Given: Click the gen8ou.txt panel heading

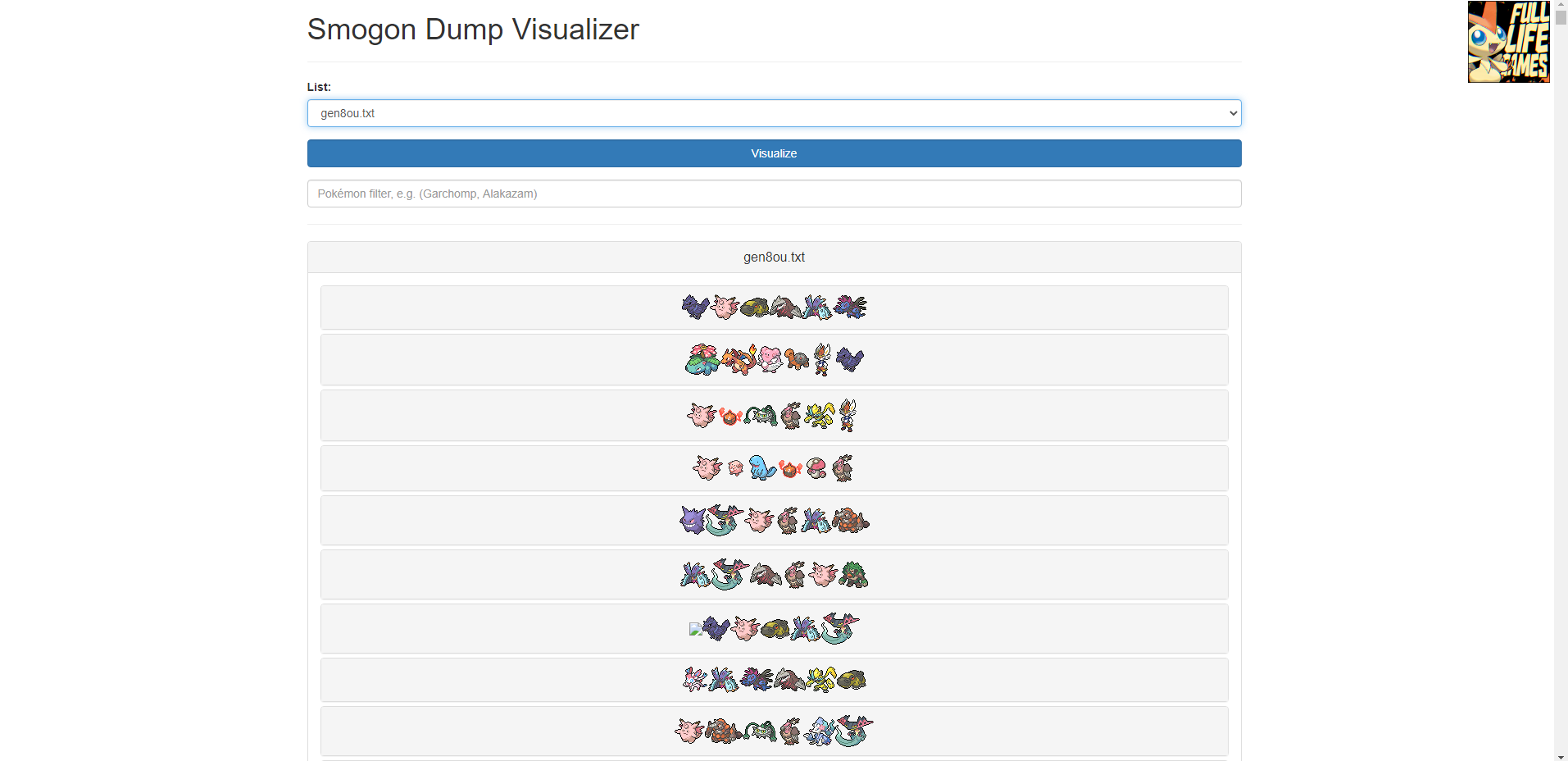Looking at the screenshot, I should [x=774, y=257].
